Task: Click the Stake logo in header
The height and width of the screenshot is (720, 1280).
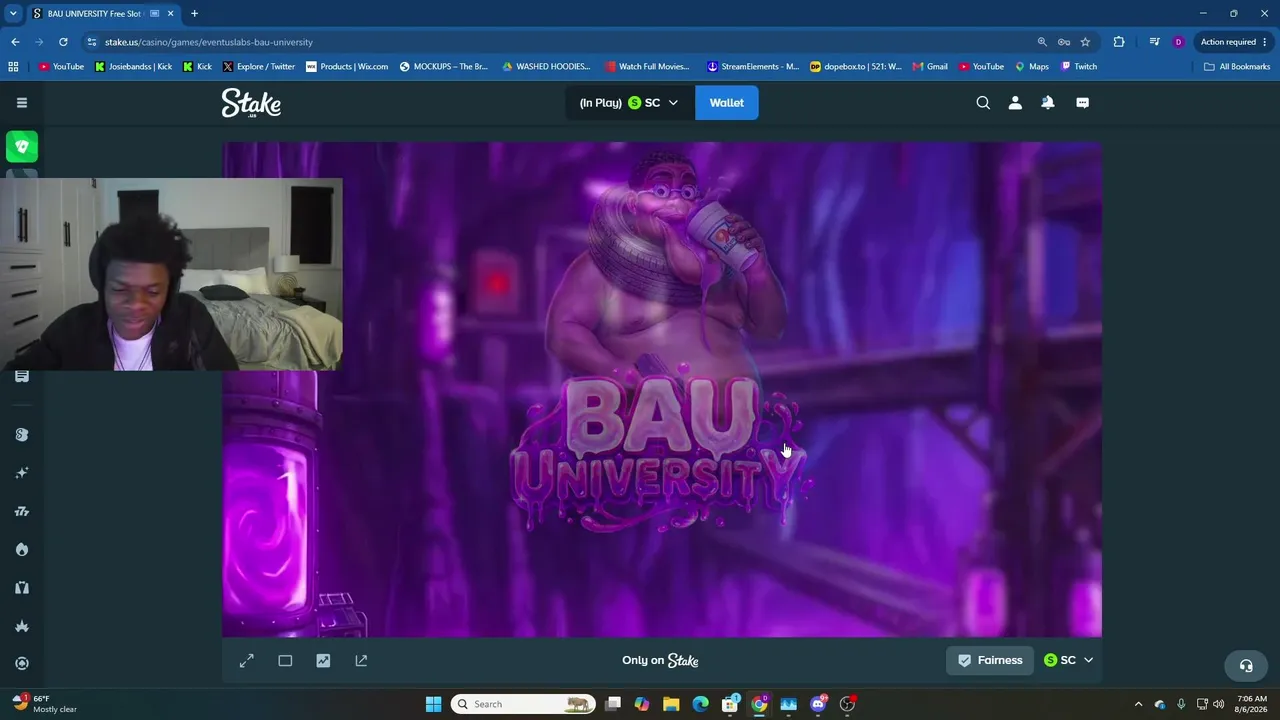Action: point(251,103)
